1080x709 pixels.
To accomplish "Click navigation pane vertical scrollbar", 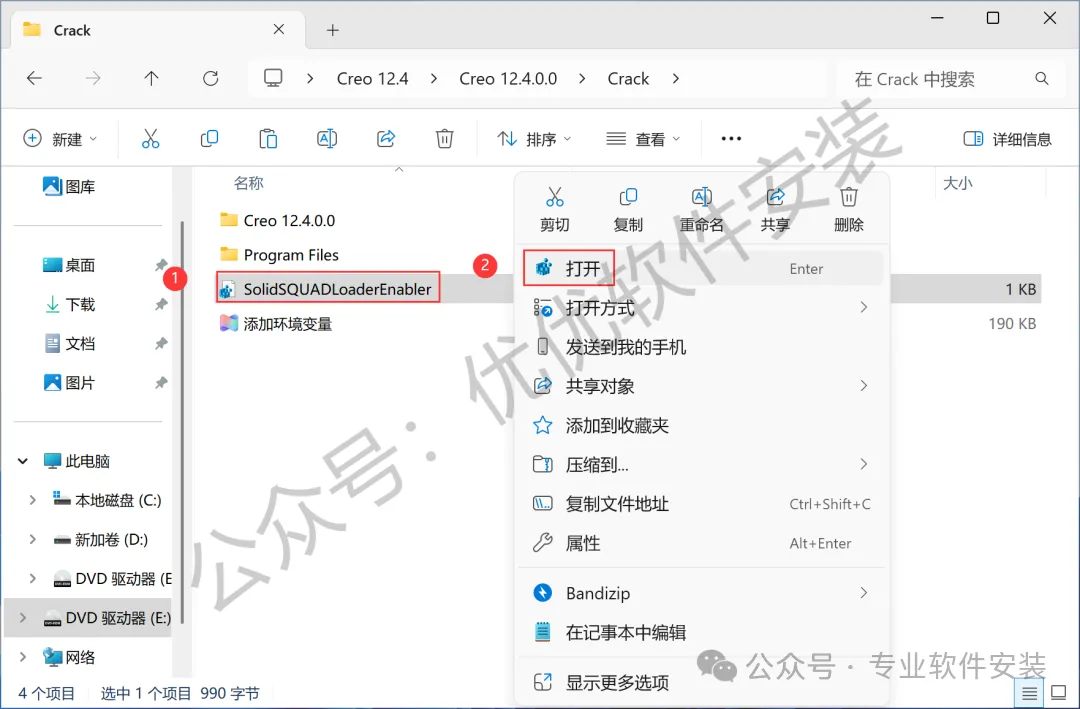I will point(182,422).
